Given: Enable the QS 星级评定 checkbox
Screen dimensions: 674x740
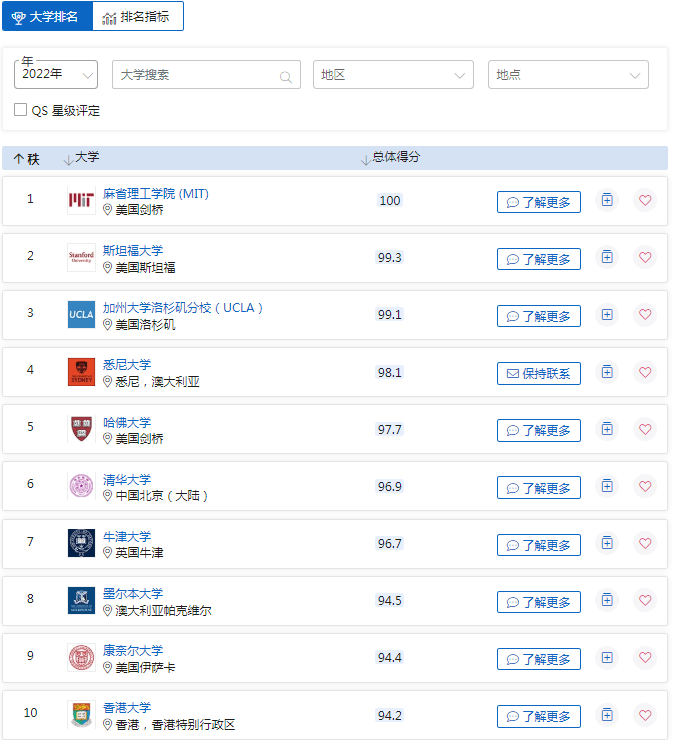Looking at the screenshot, I should pos(20,110).
